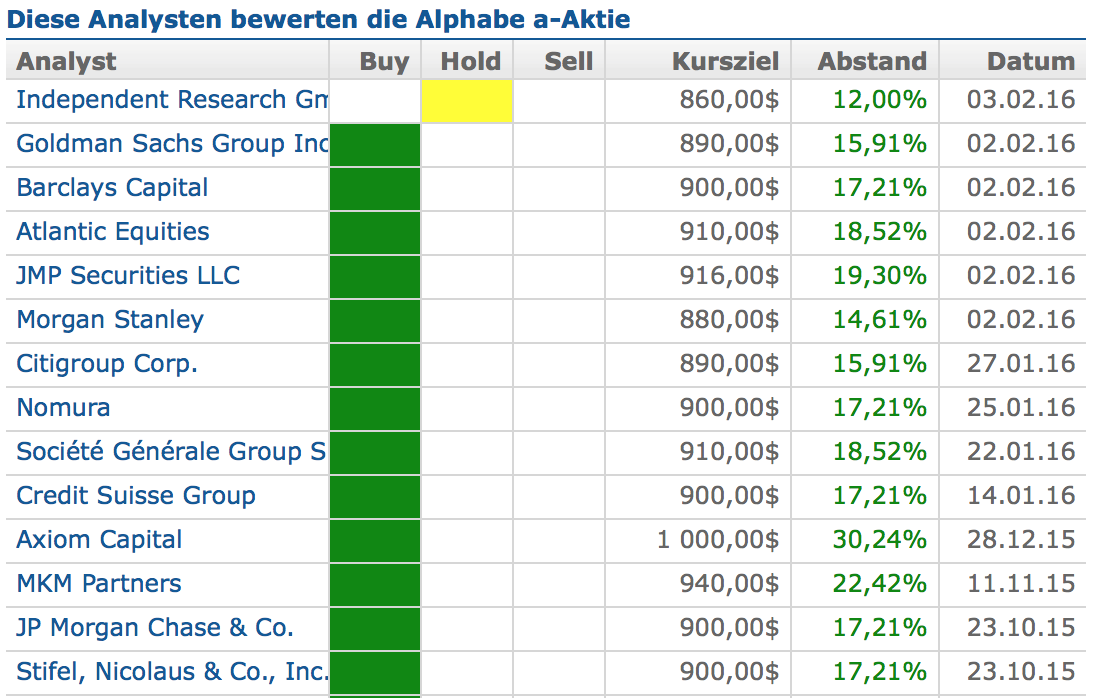Click the Morgan Stanley analyst link
Image resolution: width=1094 pixels, height=698 pixels.
(x=110, y=320)
